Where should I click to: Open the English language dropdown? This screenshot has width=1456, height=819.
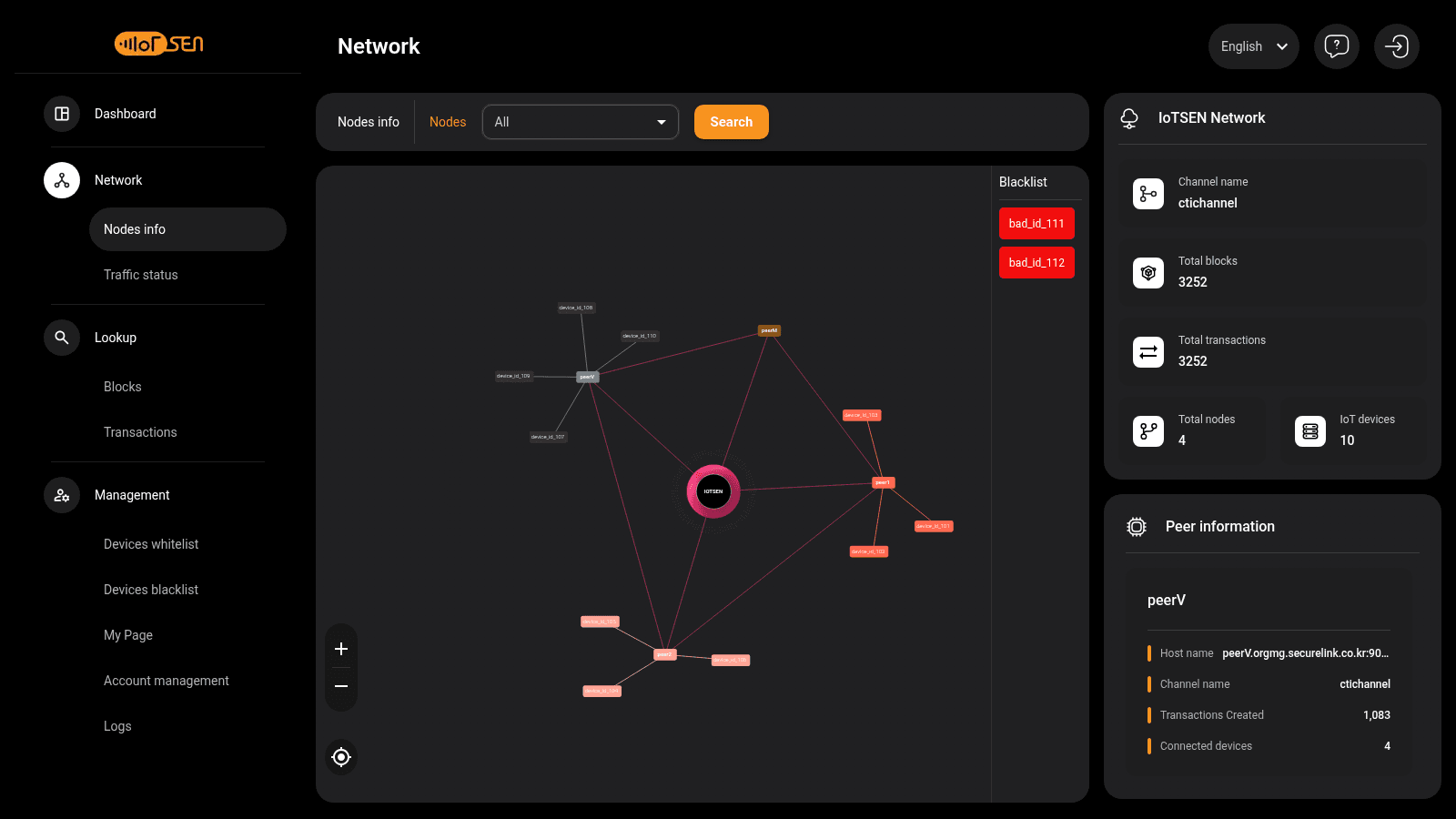pos(1254,46)
